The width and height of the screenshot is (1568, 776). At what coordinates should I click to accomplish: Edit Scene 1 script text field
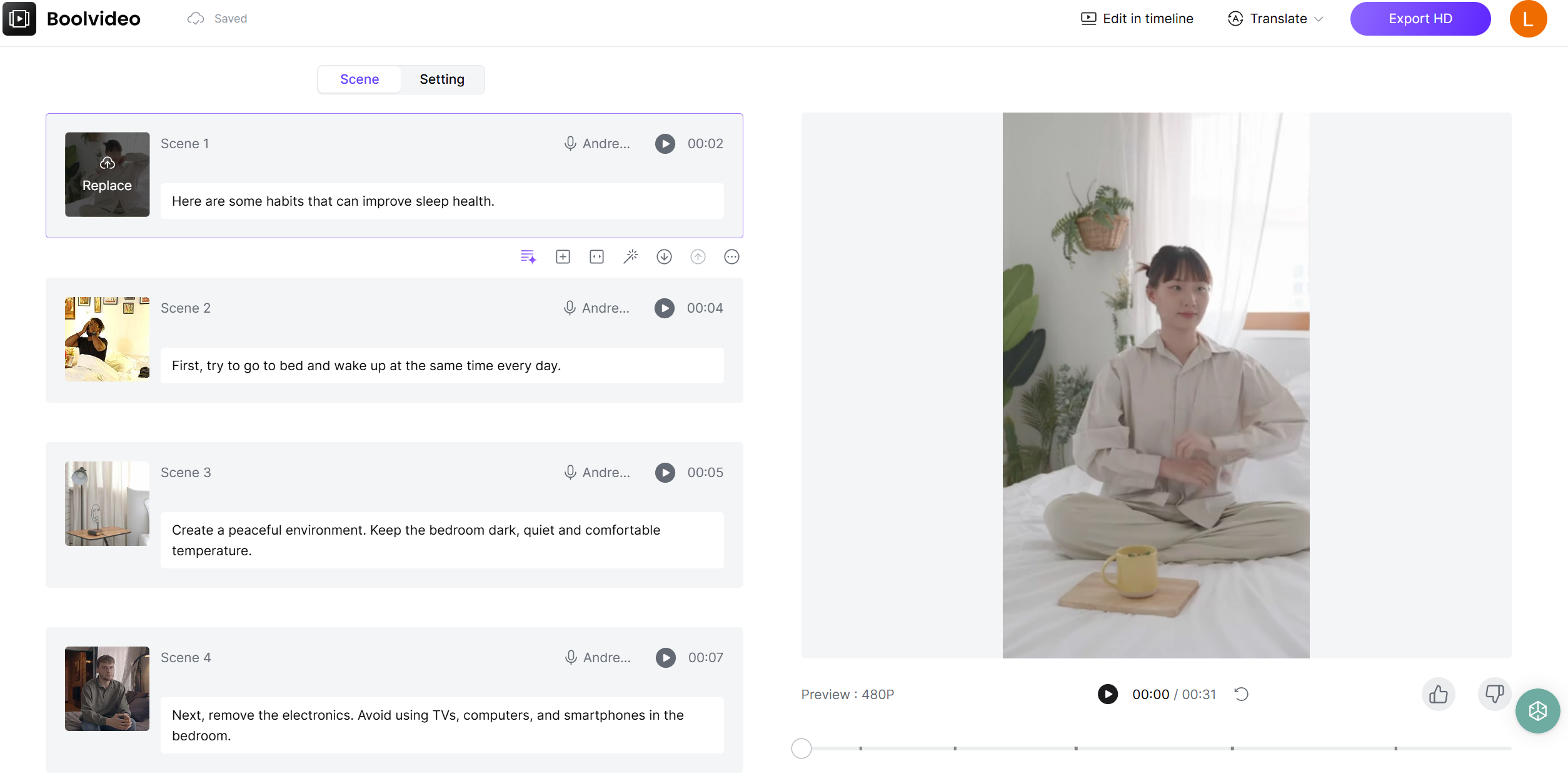[442, 201]
